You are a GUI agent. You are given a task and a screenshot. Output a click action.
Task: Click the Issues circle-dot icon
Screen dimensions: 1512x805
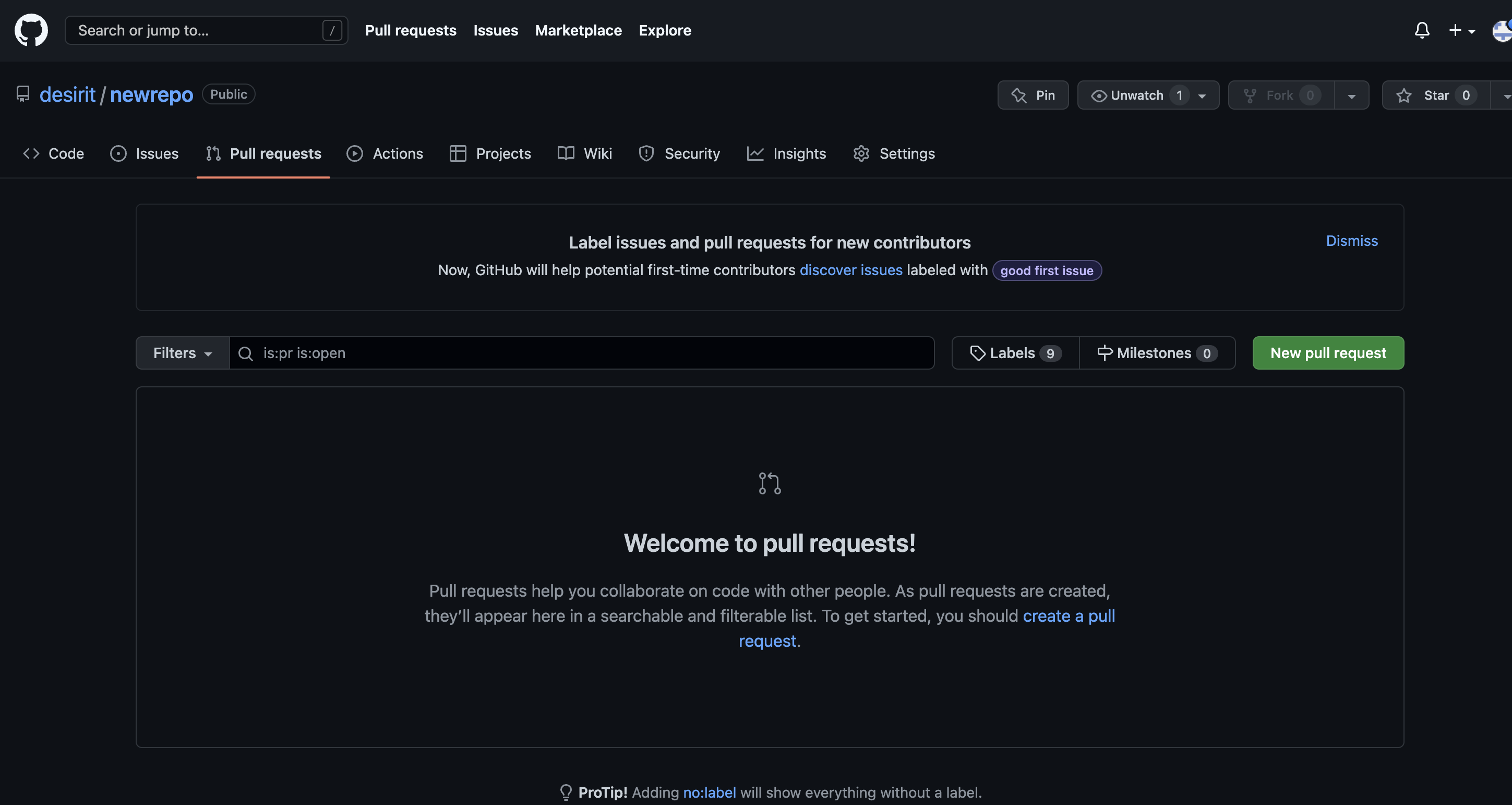tap(118, 153)
